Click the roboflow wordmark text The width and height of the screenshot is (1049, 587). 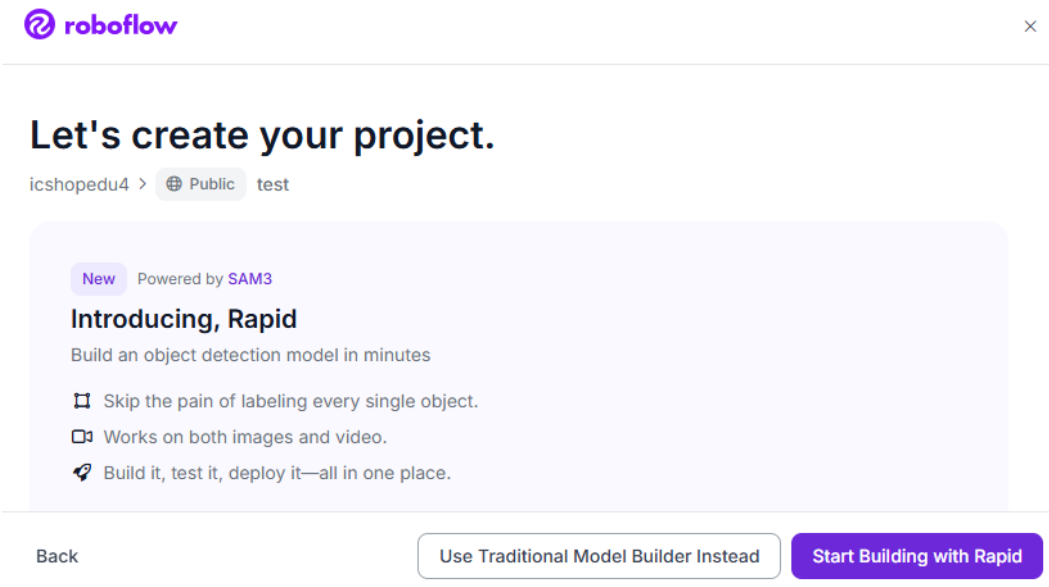click(121, 25)
